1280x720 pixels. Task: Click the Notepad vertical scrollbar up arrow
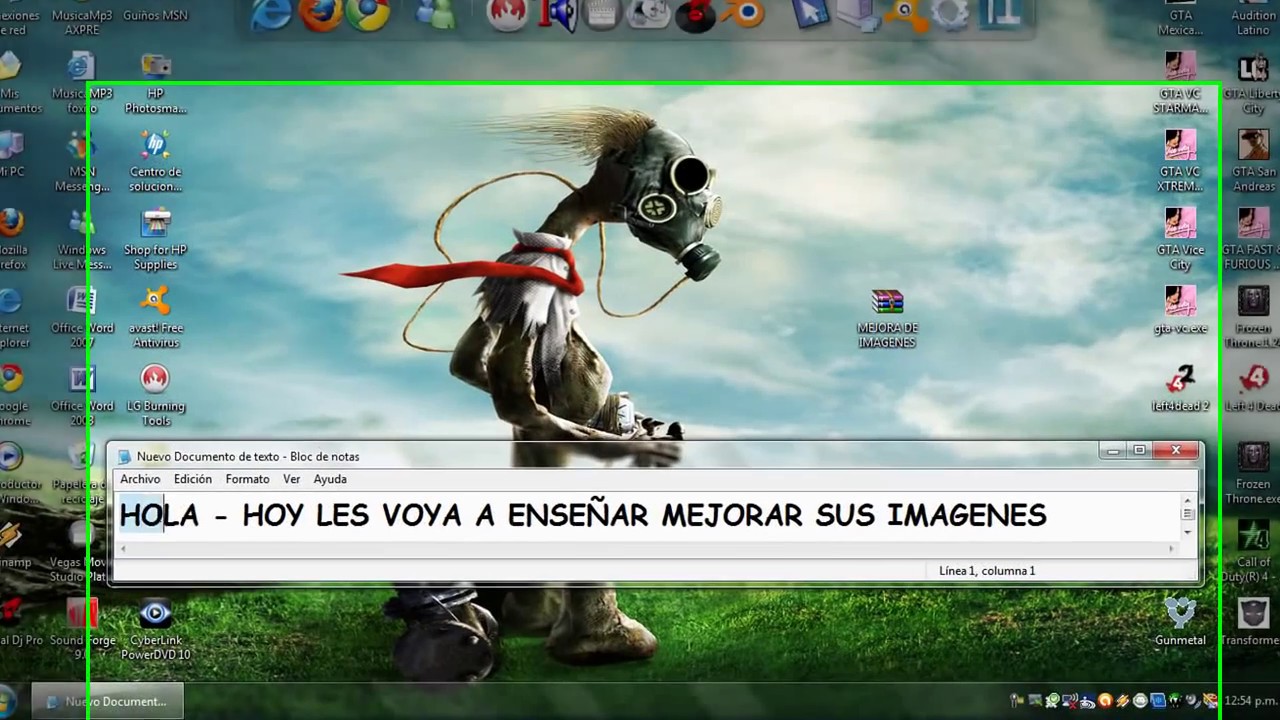1188,500
